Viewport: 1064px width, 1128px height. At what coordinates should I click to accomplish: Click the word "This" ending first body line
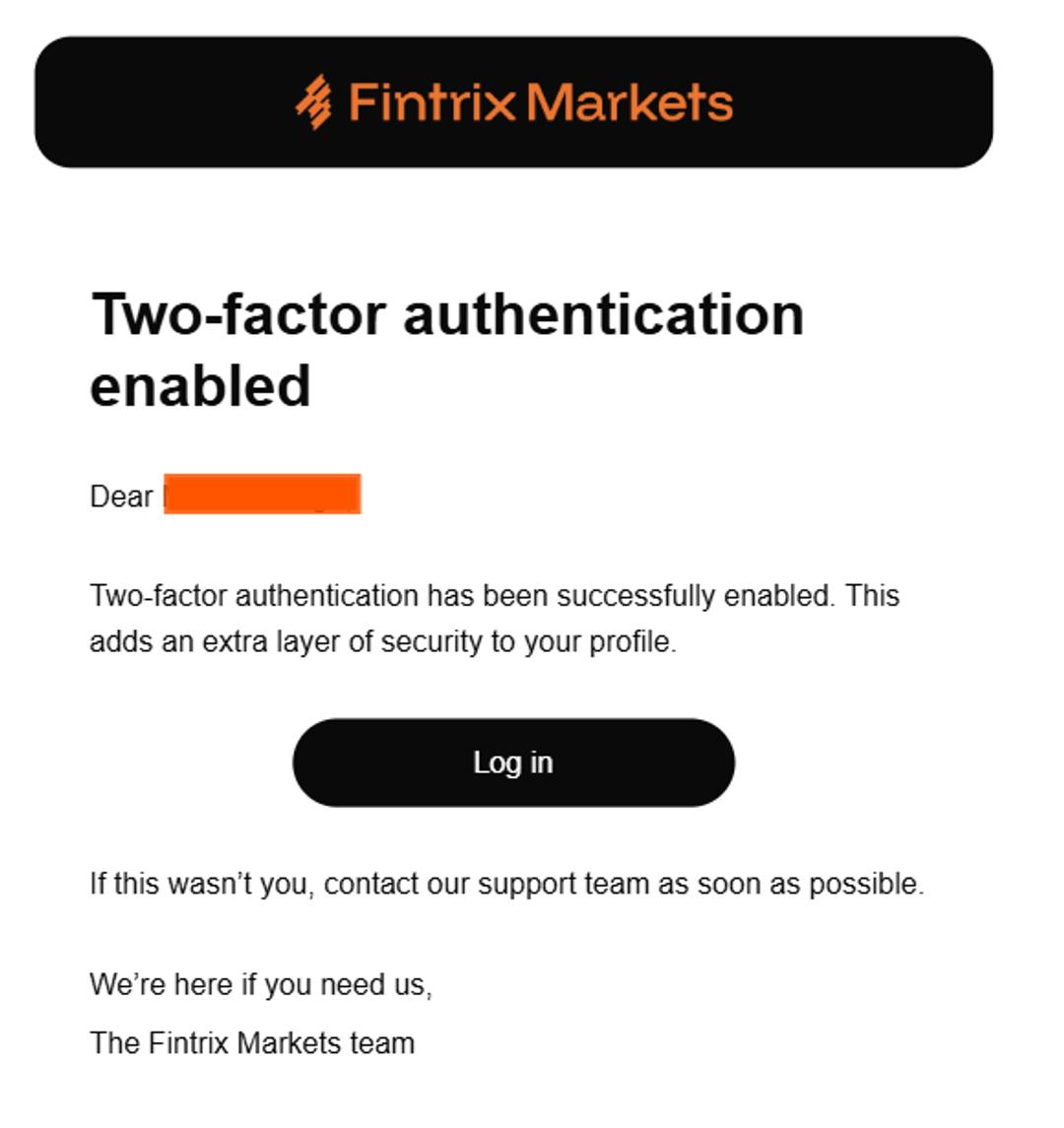tap(872, 596)
